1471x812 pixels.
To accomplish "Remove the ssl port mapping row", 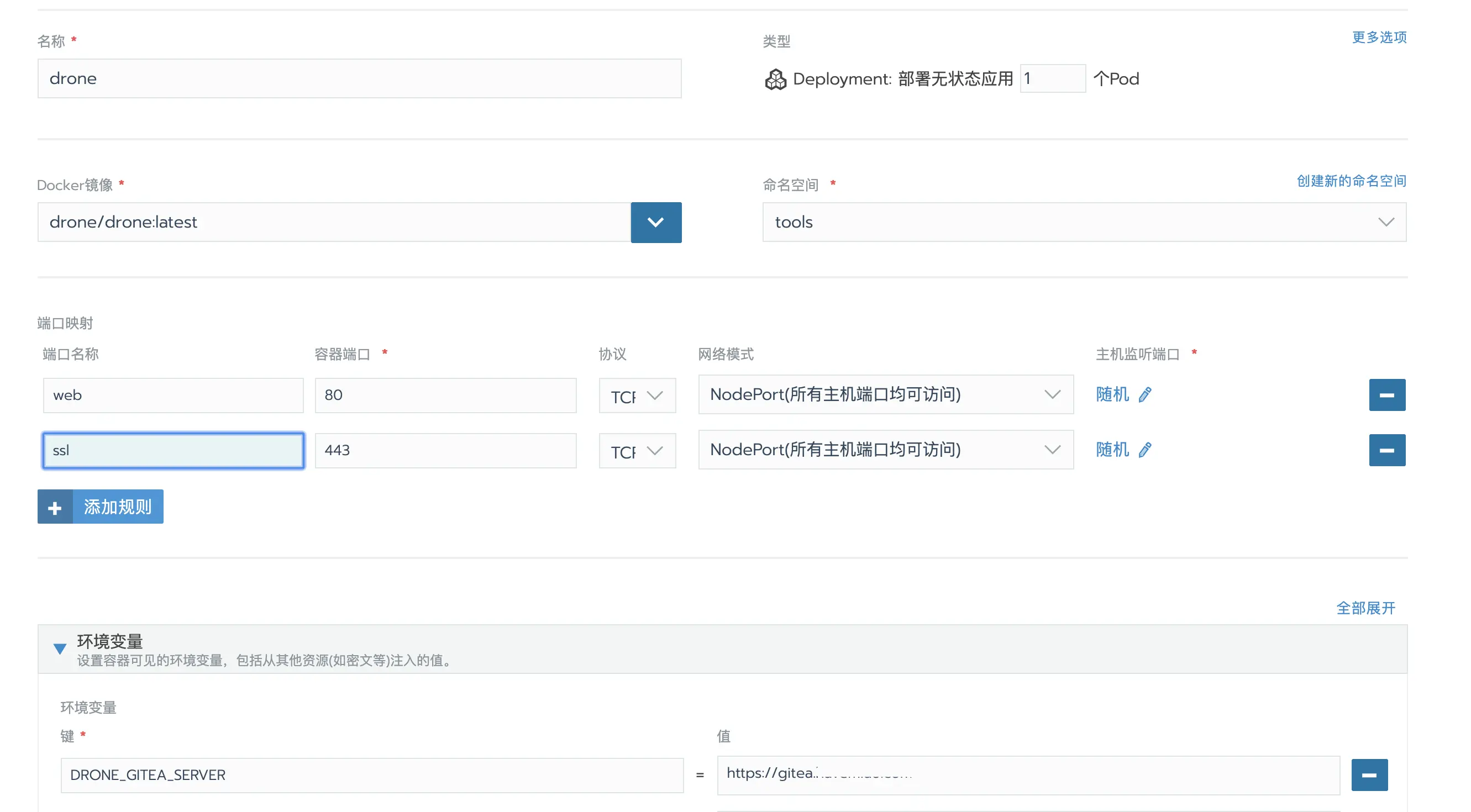I will [x=1386, y=450].
